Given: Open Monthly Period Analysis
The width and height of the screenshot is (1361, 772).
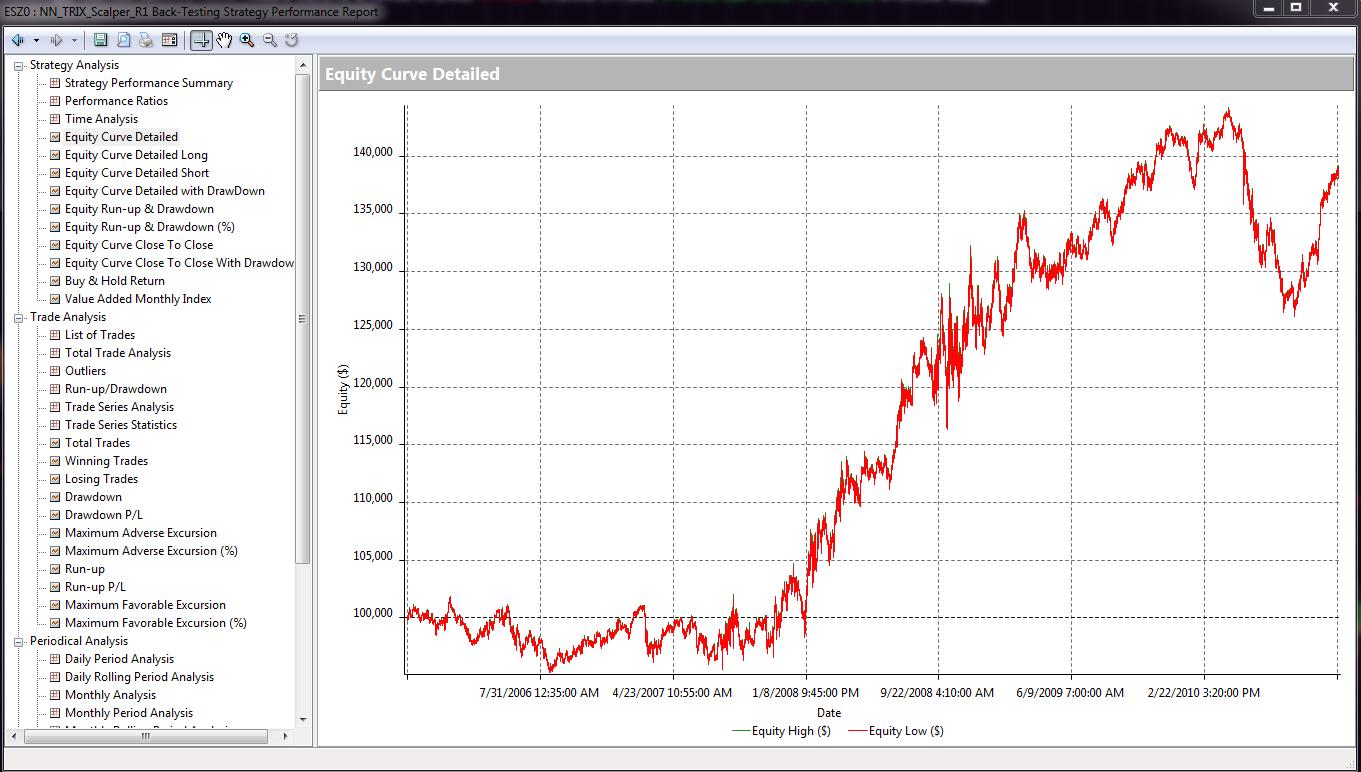Looking at the screenshot, I should (x=129, y=713).
